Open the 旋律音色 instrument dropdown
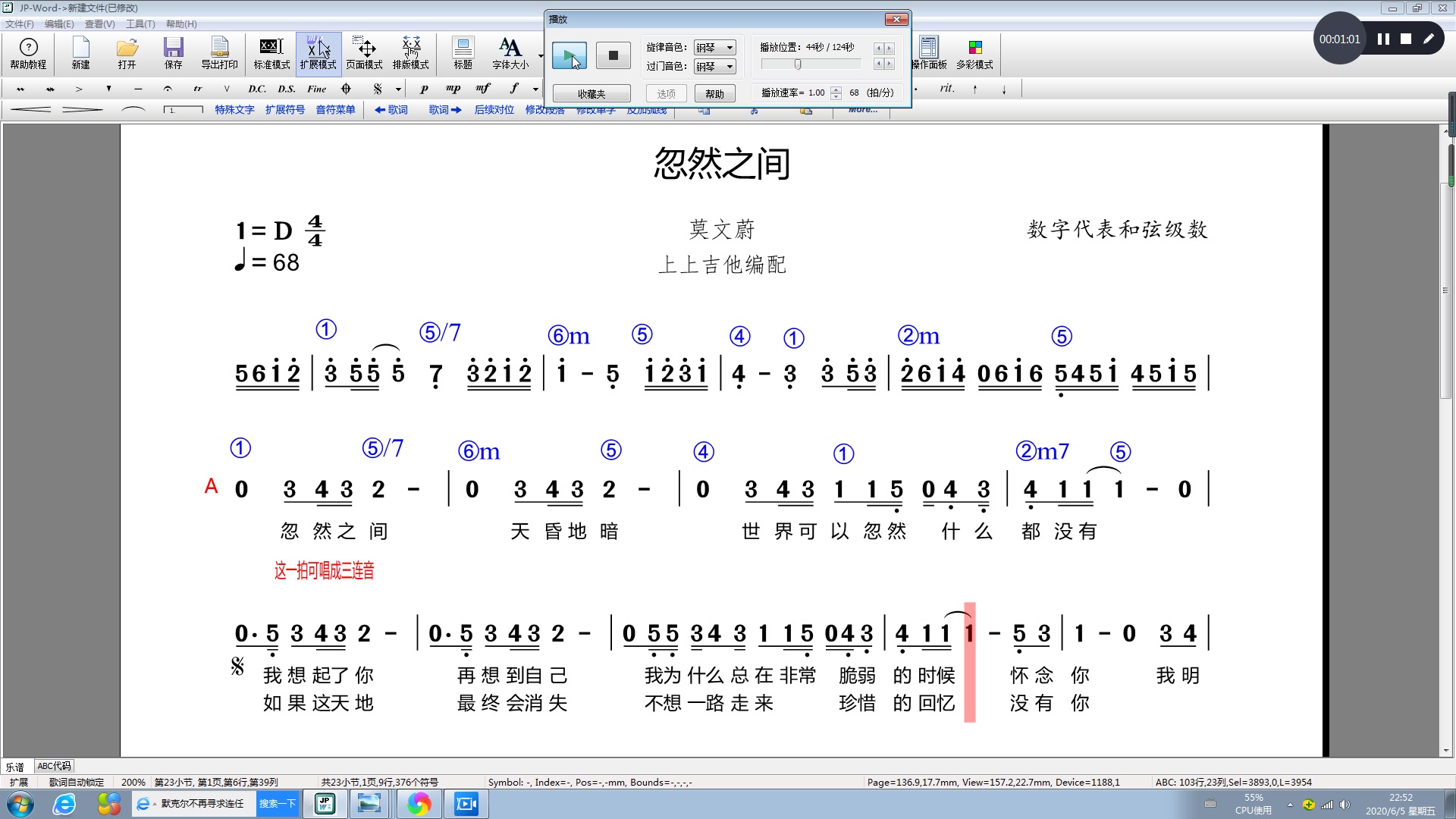 pos(714,47)
